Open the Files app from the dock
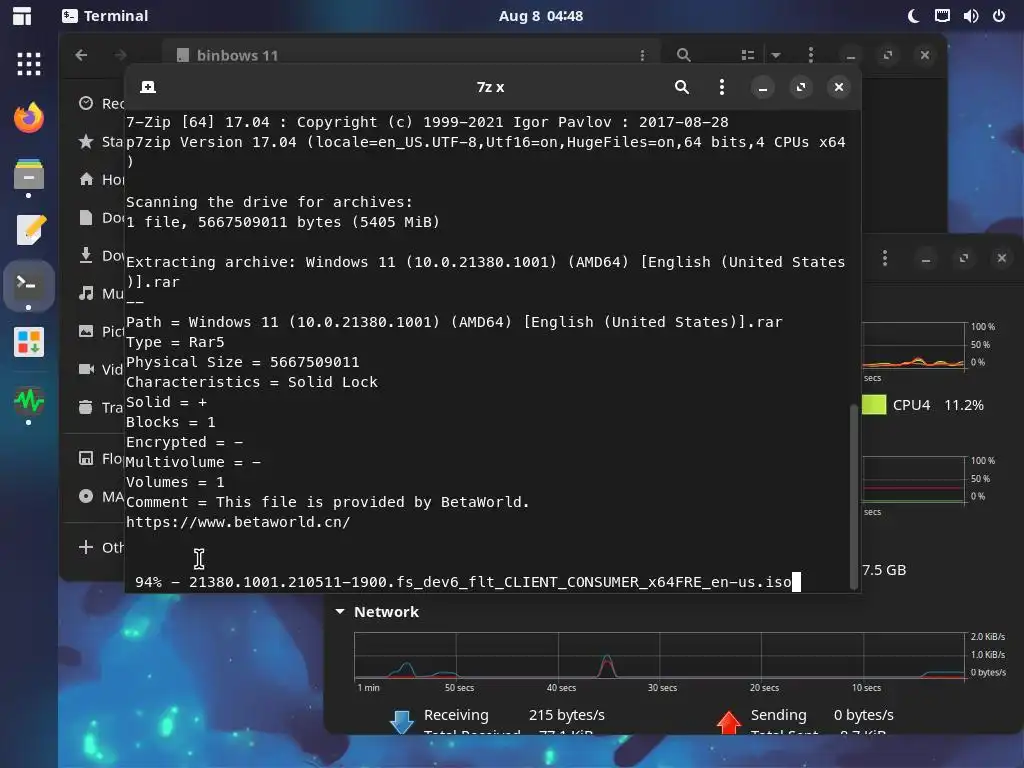Screen dimensions: 1024x768 [29, 174]
